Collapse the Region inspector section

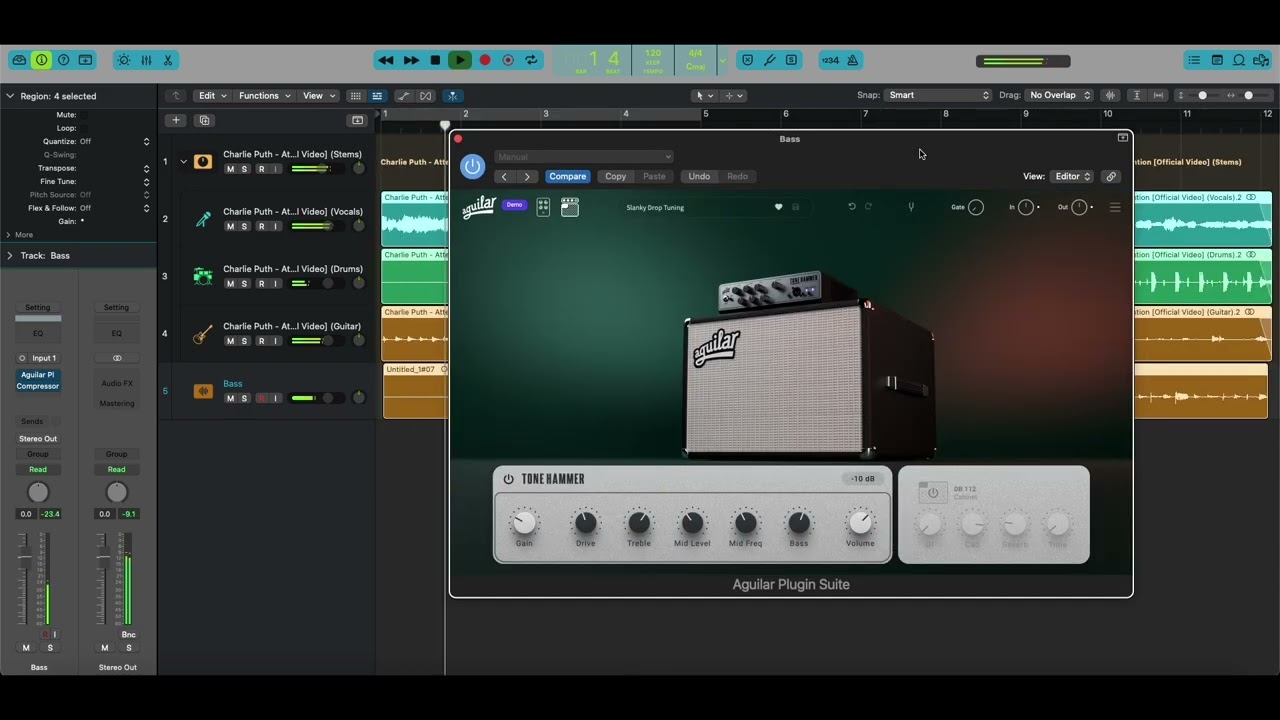pyautogui.click(x=10, y=96)
